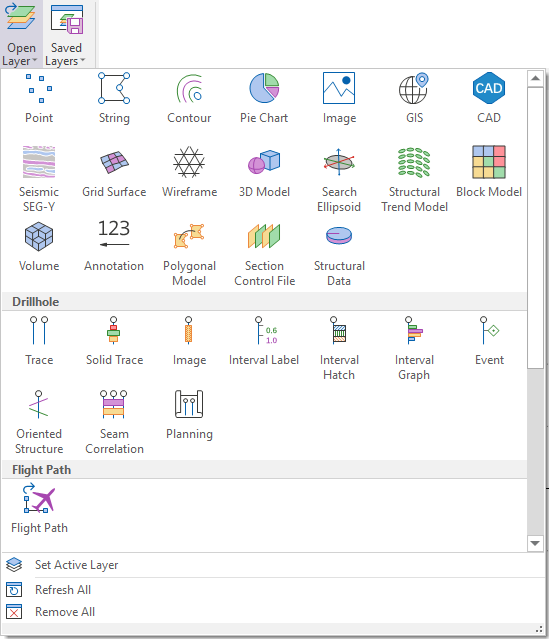The image size is (549, 639).
Task: Click Set Active Layer menu entry
Action: 273,565
